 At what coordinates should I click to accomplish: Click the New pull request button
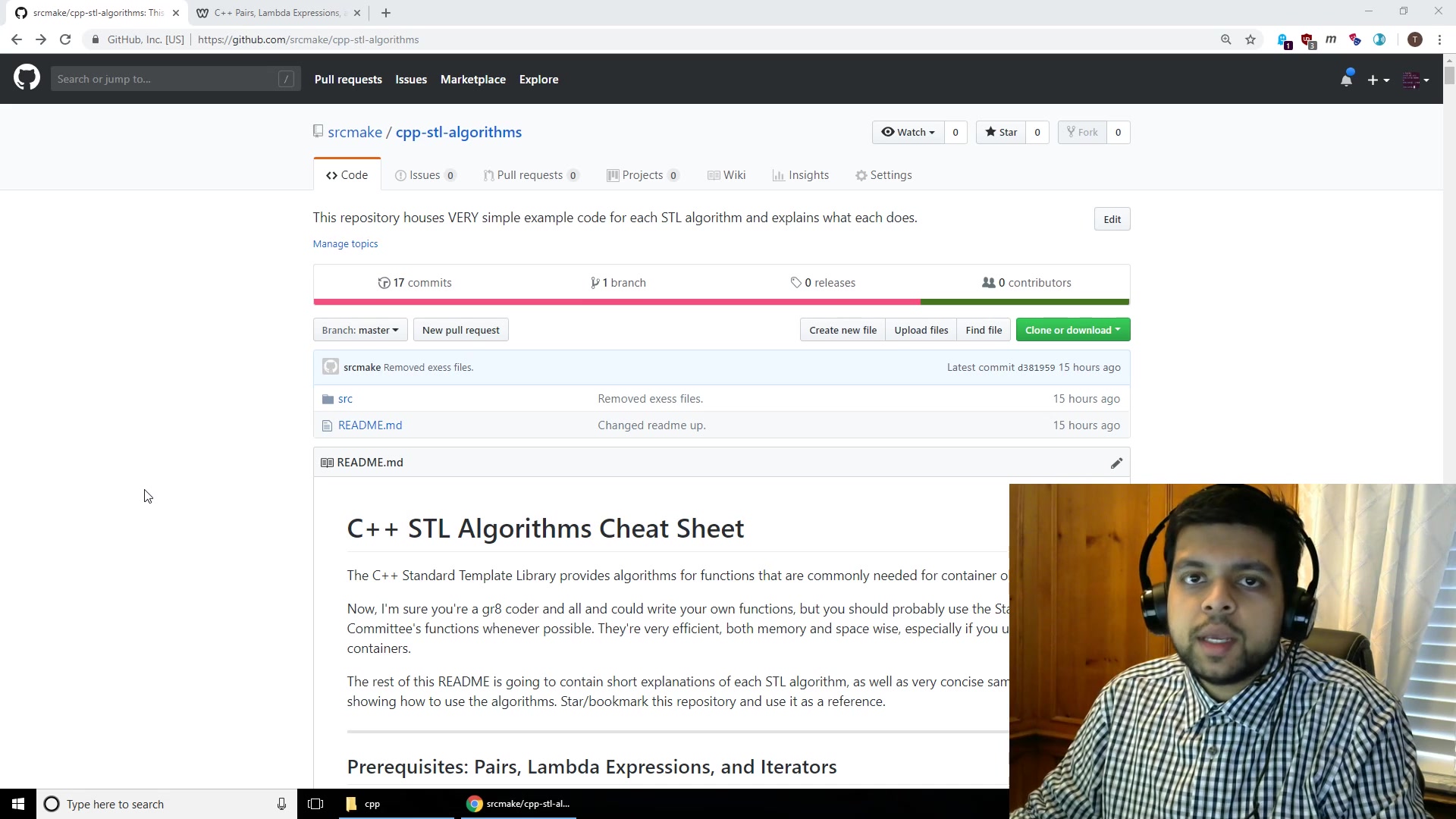click(x=461, y=330)
